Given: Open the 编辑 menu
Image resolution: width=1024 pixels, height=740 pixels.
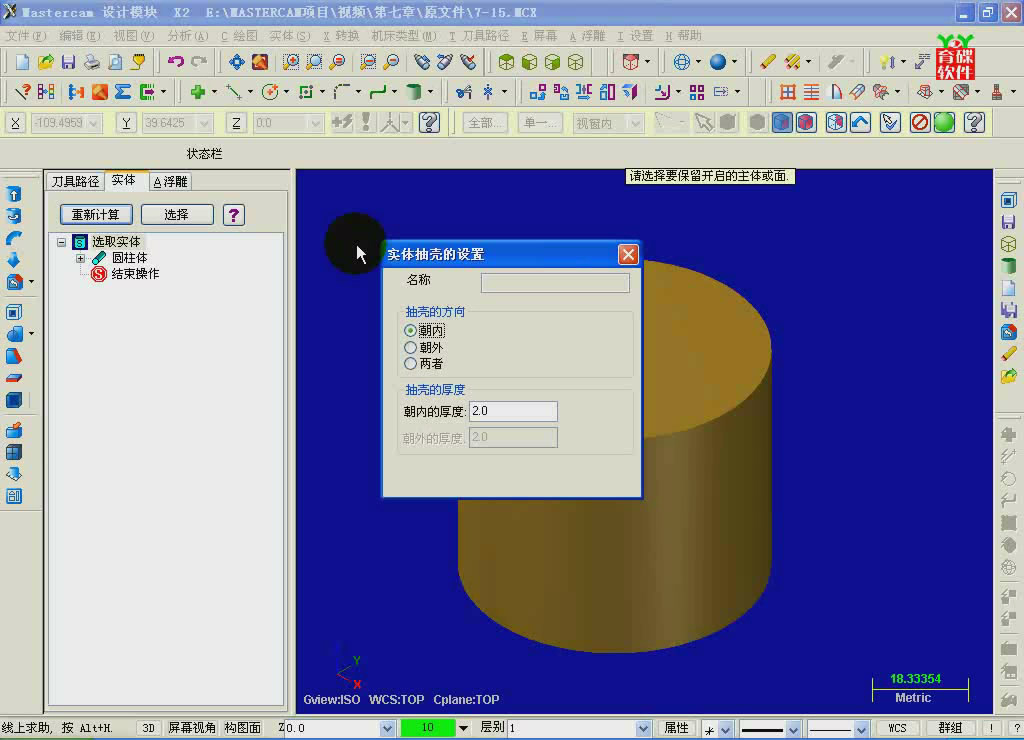Looking at the screenshot, I should coord(80,35).
